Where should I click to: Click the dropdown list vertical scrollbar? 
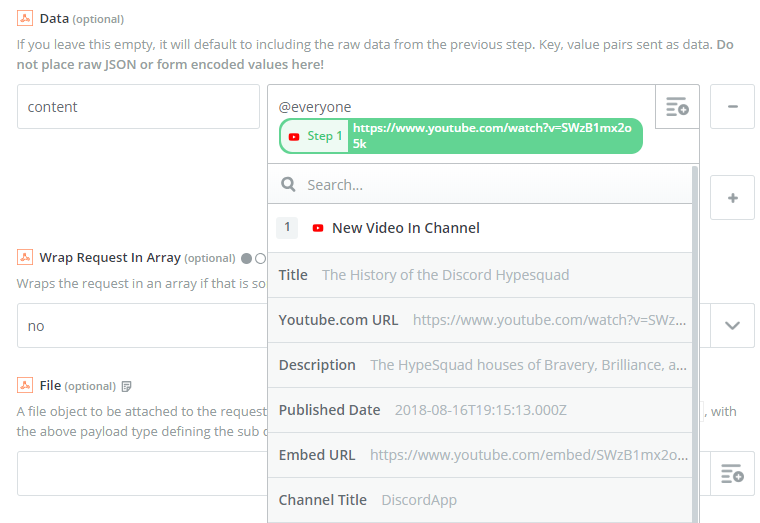[x=695, y=340]
